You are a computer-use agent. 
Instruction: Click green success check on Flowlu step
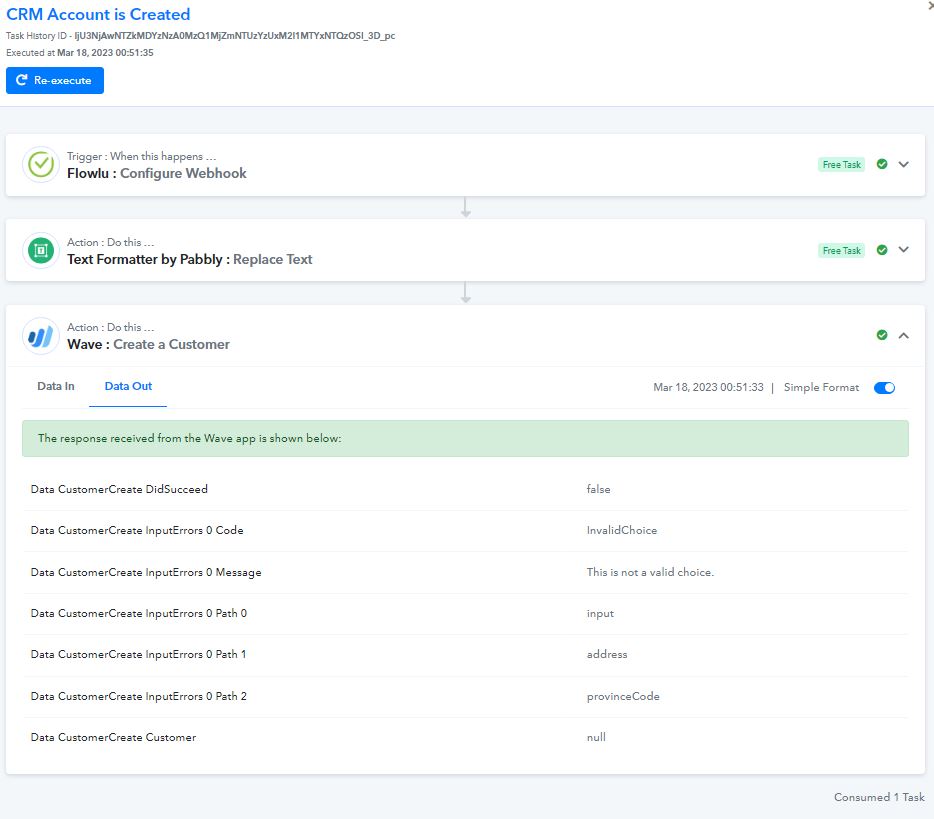point(882,164)
